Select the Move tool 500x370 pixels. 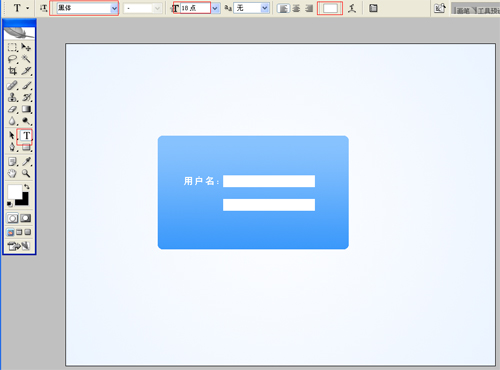26,47
